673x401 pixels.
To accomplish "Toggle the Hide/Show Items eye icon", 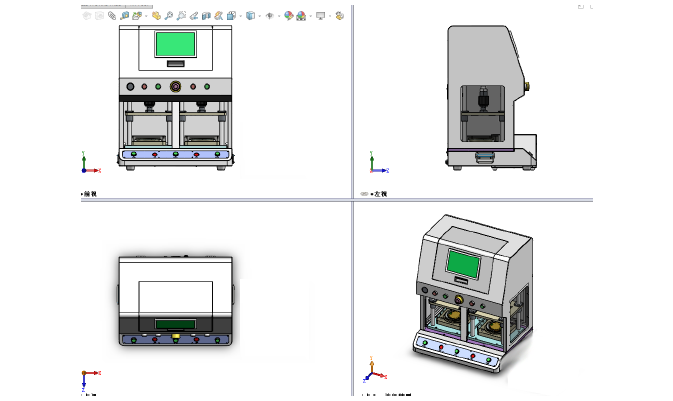I will click(x=270, y=16).
